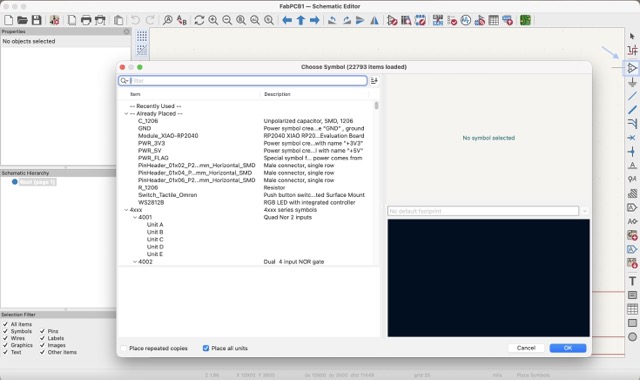640x380 pixels.
Task: Collapse the 4002 symbol node
Action: point(135,262)
